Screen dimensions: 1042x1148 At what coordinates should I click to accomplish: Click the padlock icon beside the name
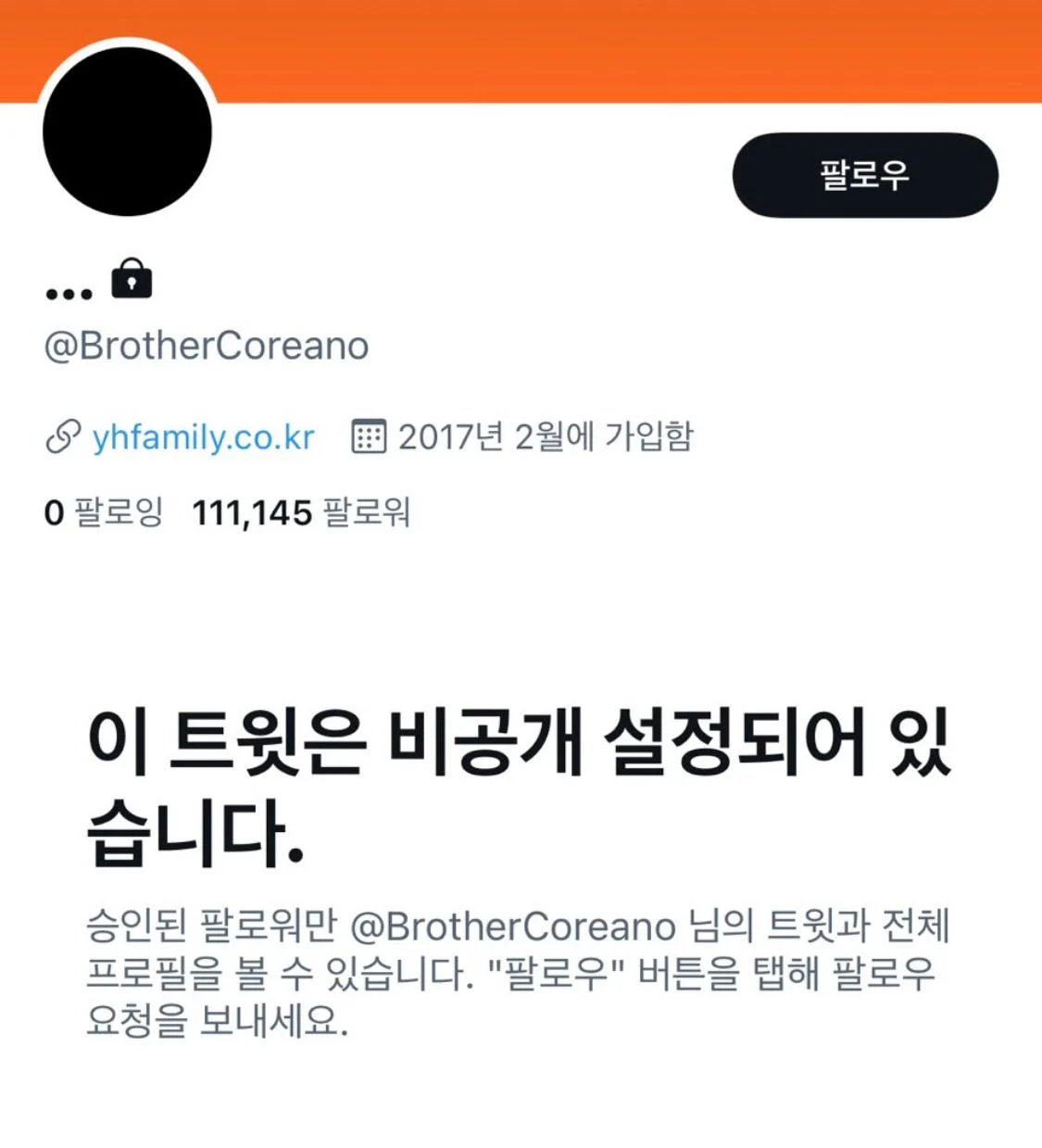132,278
